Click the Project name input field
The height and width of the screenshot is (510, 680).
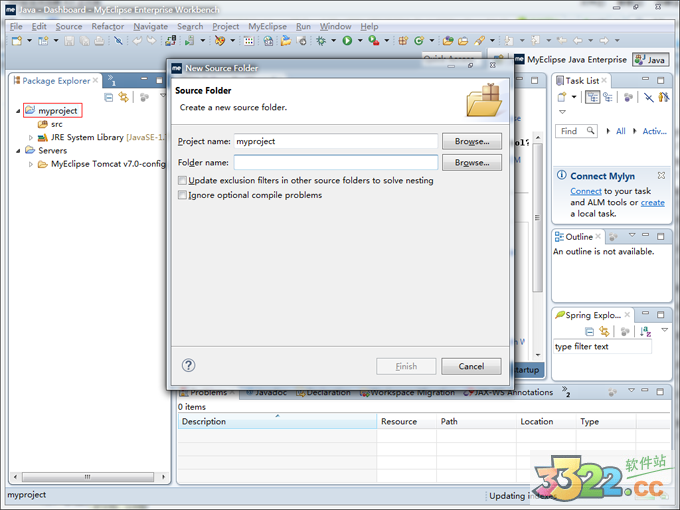[336, 141]
